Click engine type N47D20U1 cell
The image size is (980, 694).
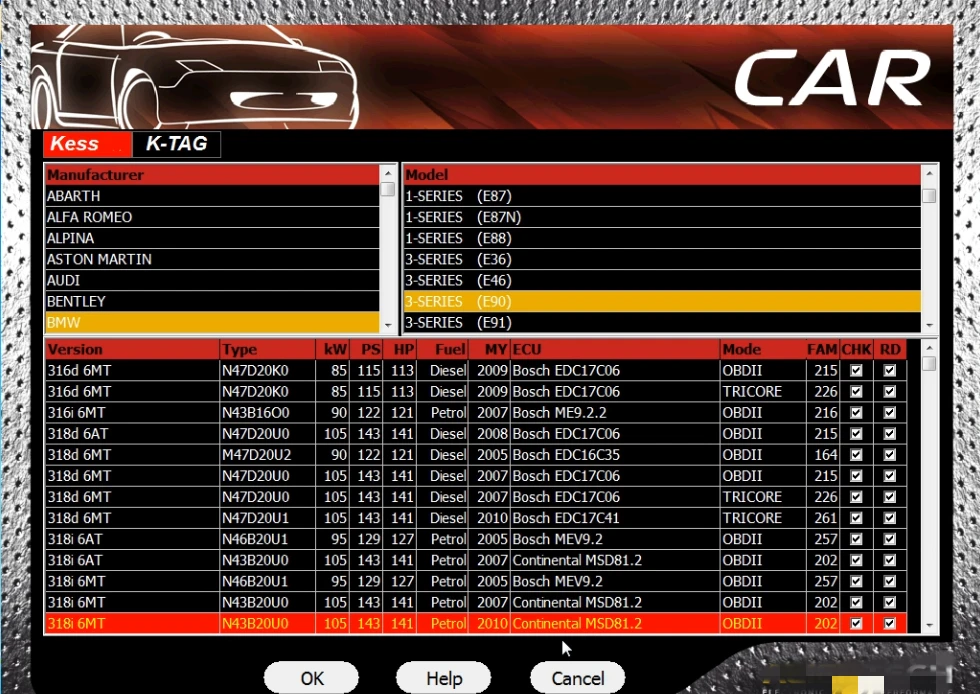(268, 518)
